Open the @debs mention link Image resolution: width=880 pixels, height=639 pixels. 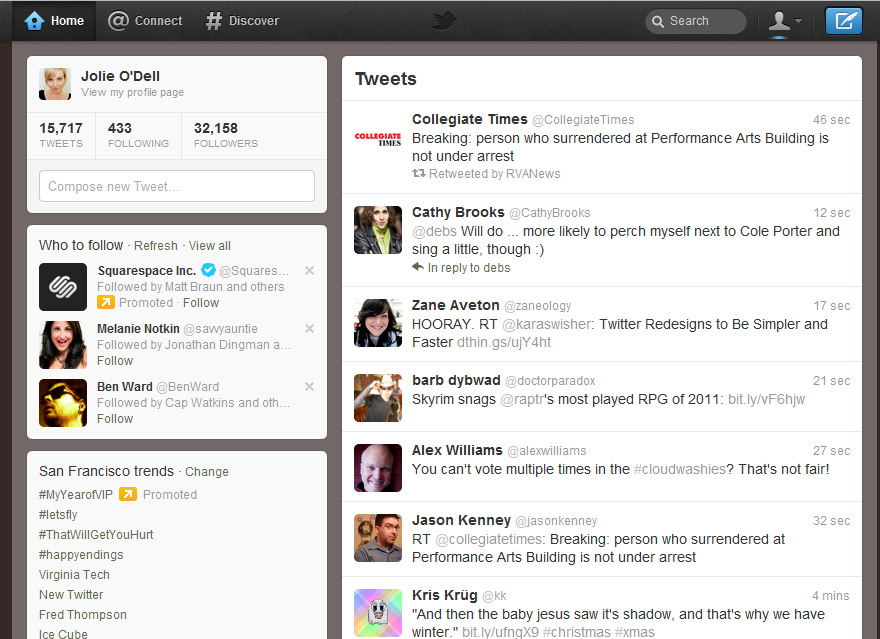pos(434,231)
